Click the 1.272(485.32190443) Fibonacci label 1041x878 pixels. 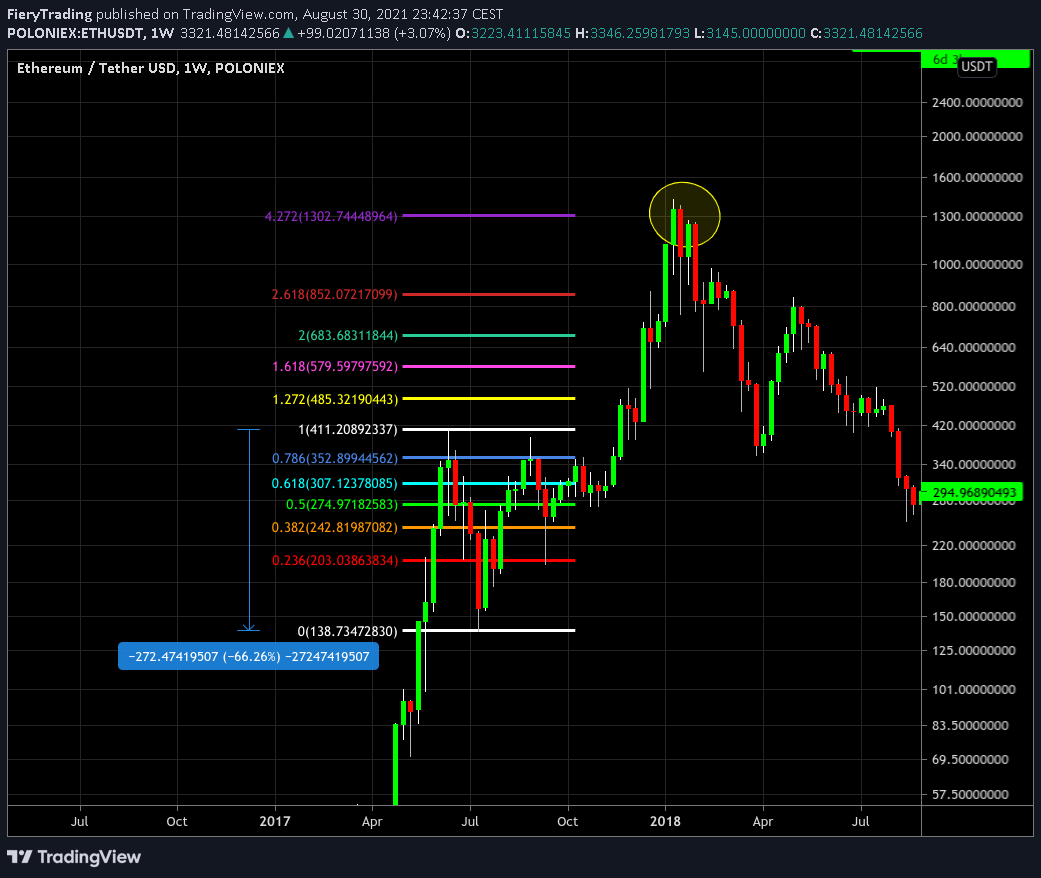tap(335, 399)
